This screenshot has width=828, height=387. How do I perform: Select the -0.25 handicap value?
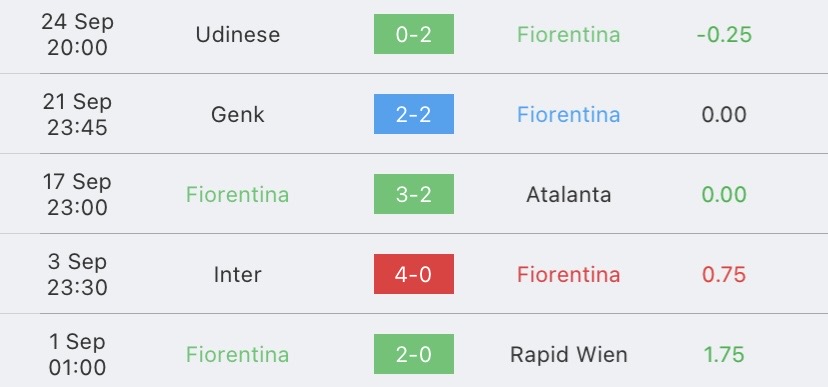coord(724,34)
